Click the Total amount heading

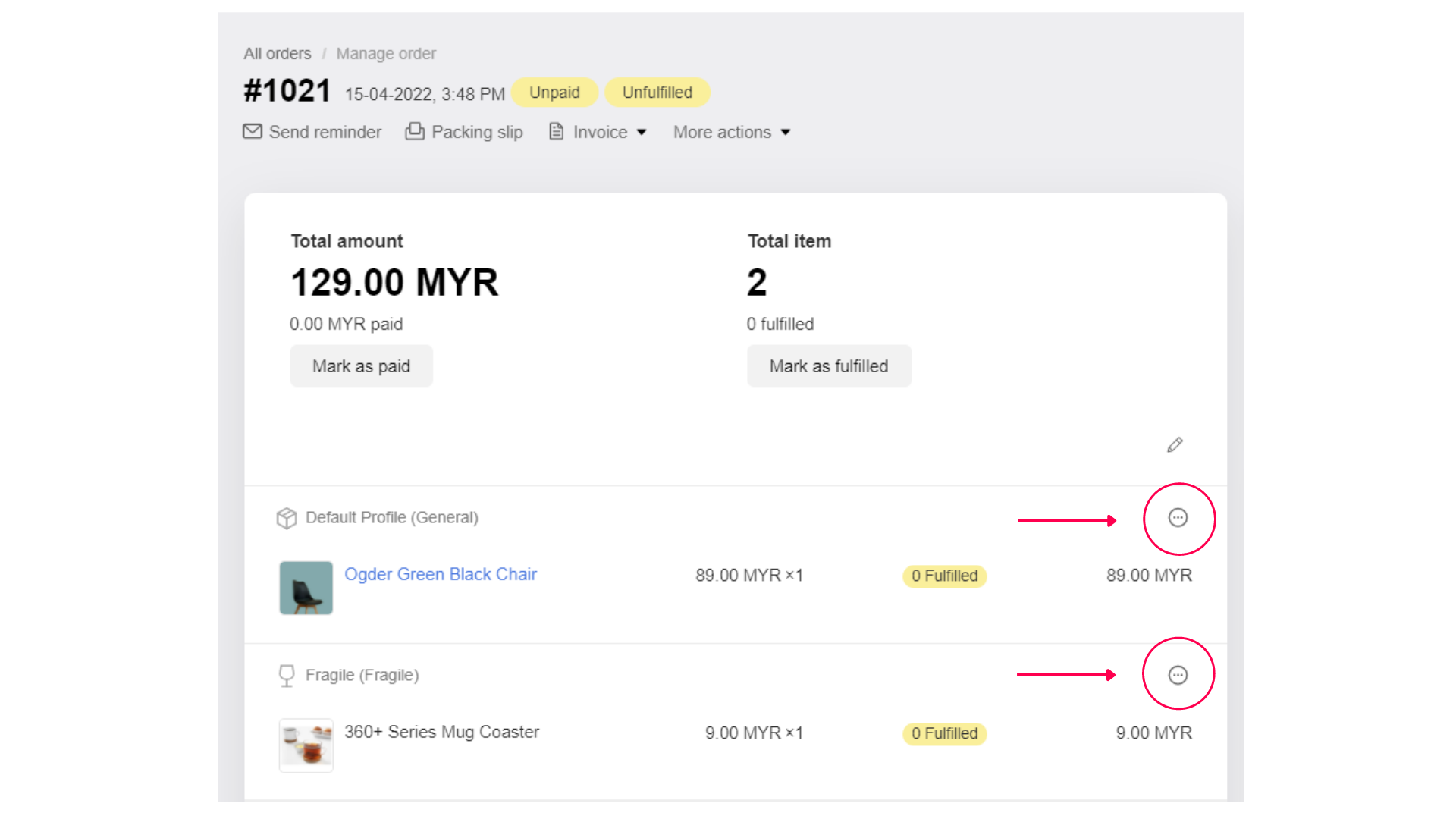coord(347,241)
